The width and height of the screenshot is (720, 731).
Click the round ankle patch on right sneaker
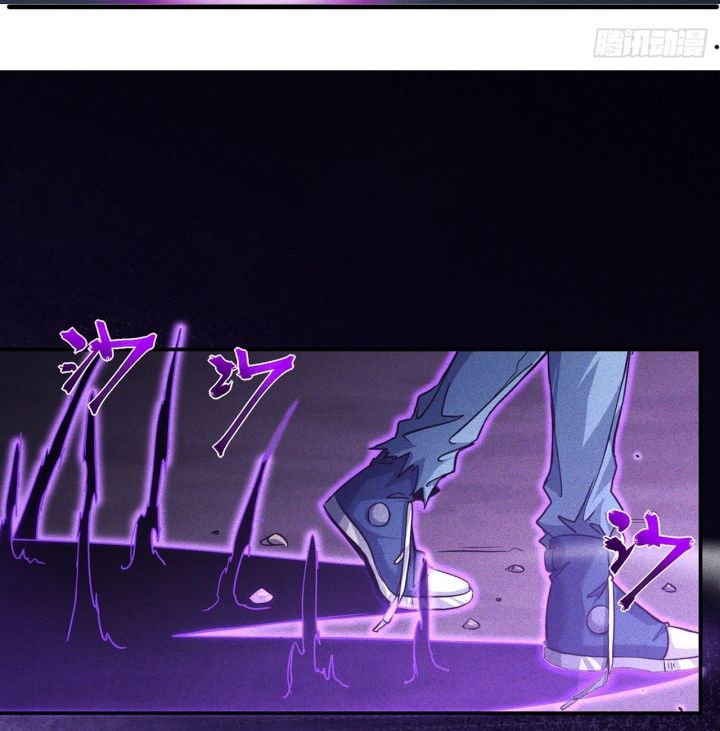598,618
